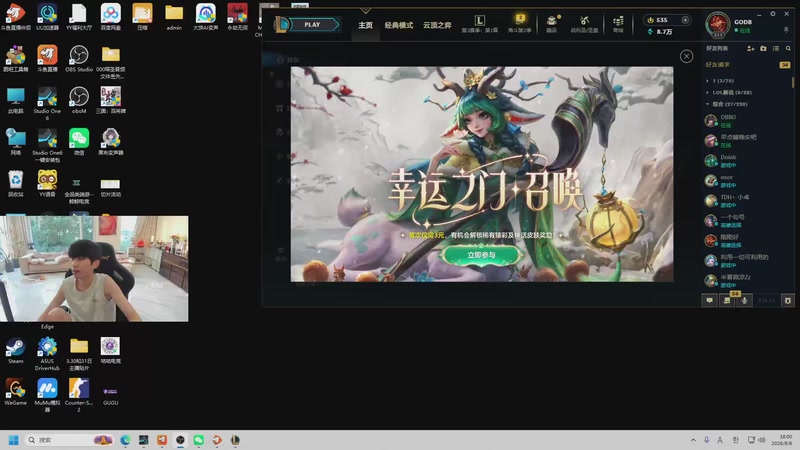Open MuMu模拟器 desktop shortcut
Image resolution: width=800 pixels, height=450 pixels.
click(47, 395)
